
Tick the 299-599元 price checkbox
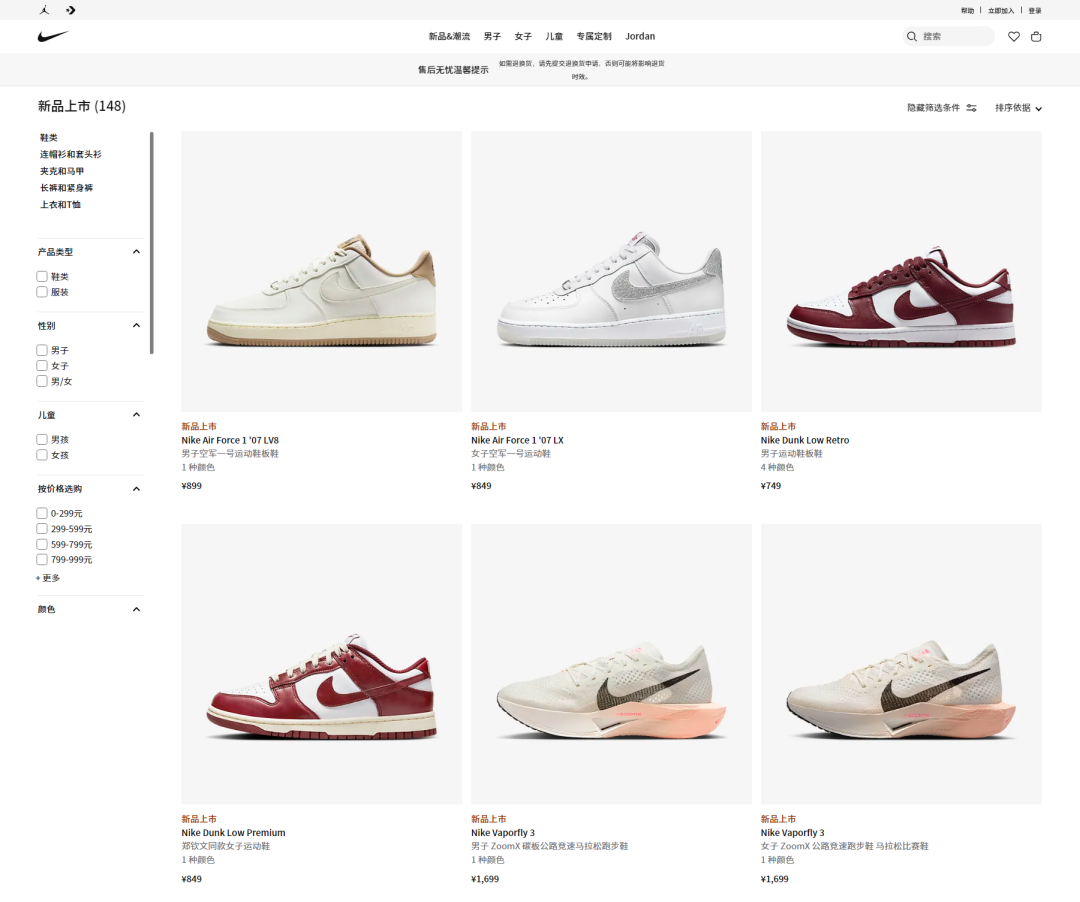(x=42, y=529)
